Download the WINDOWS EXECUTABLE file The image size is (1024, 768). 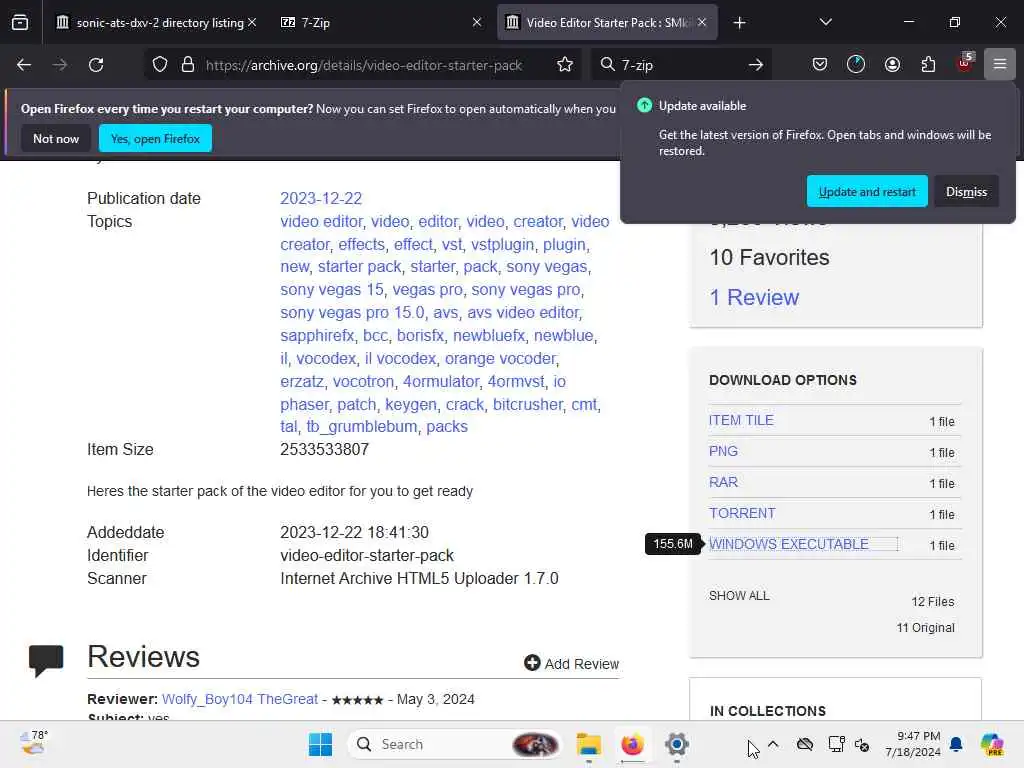(x=789, y=544)
